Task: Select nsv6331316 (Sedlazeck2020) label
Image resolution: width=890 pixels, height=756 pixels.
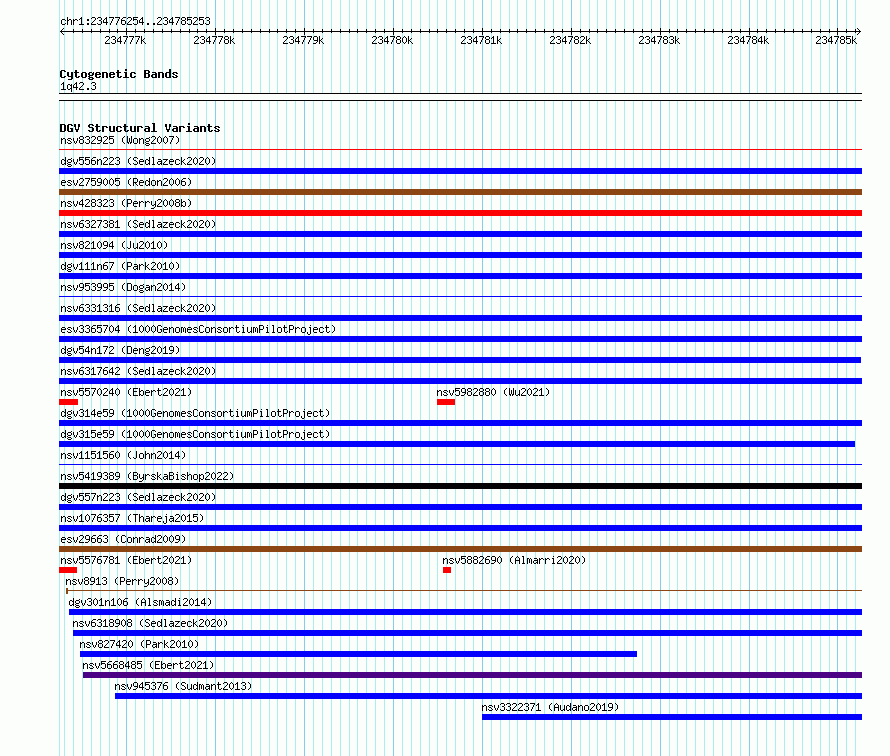Action: click(138, 308)
